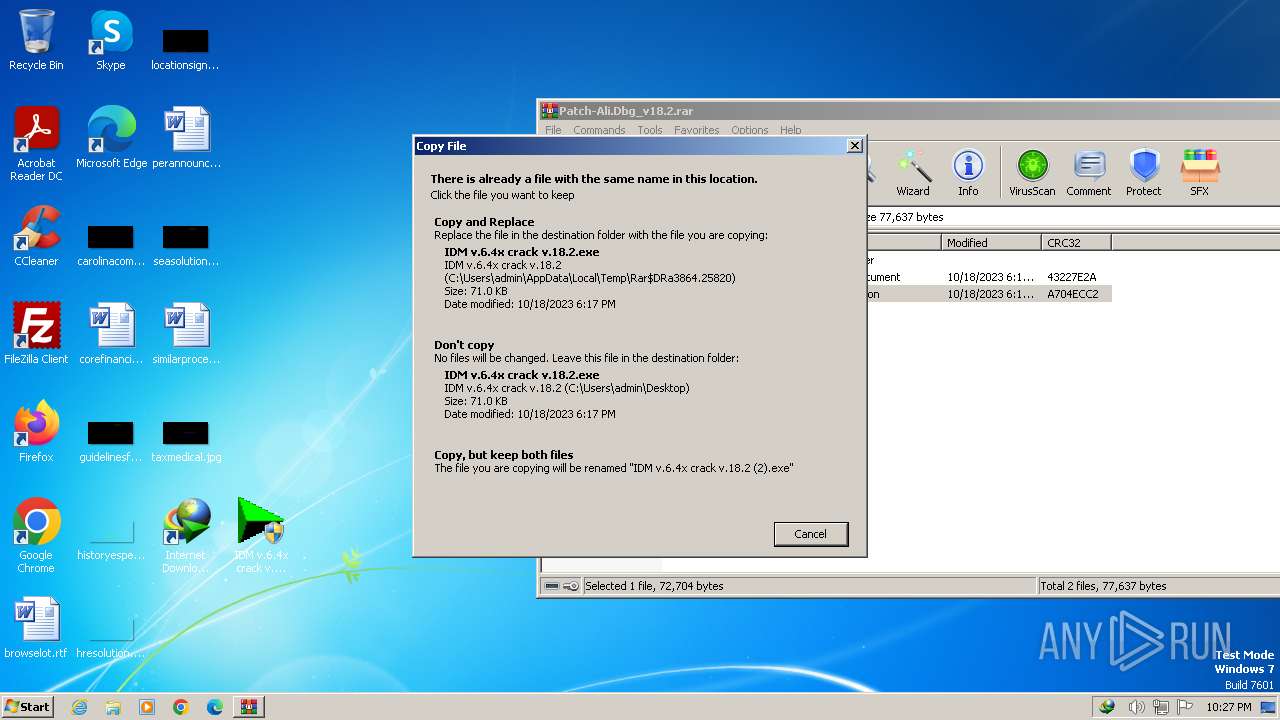1280x720 pixels.
Task: Open Windows Media Player from the taskbar
Action: pos(147,707)
